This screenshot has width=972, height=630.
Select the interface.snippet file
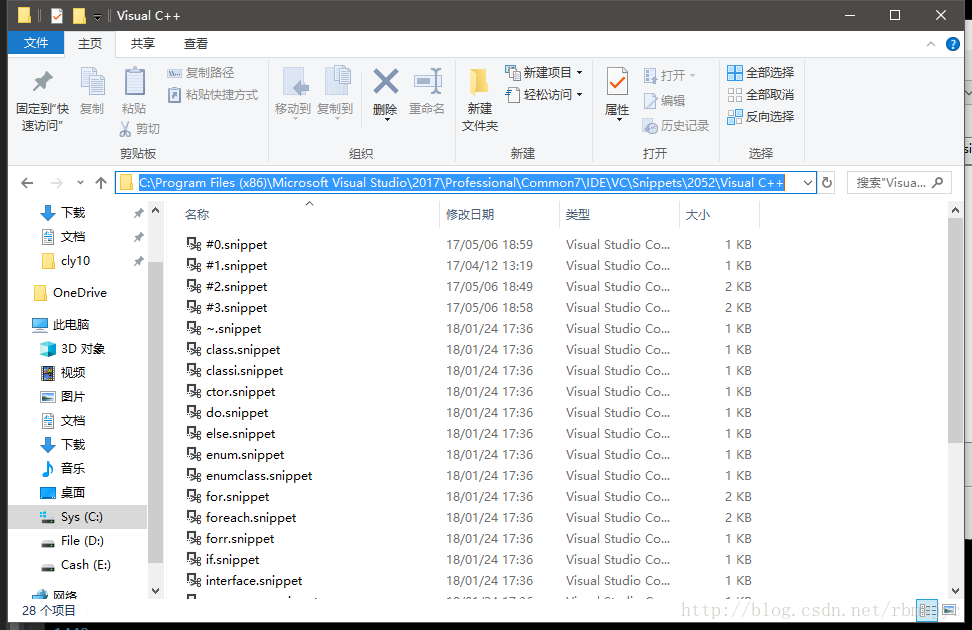tap(244, 581)
